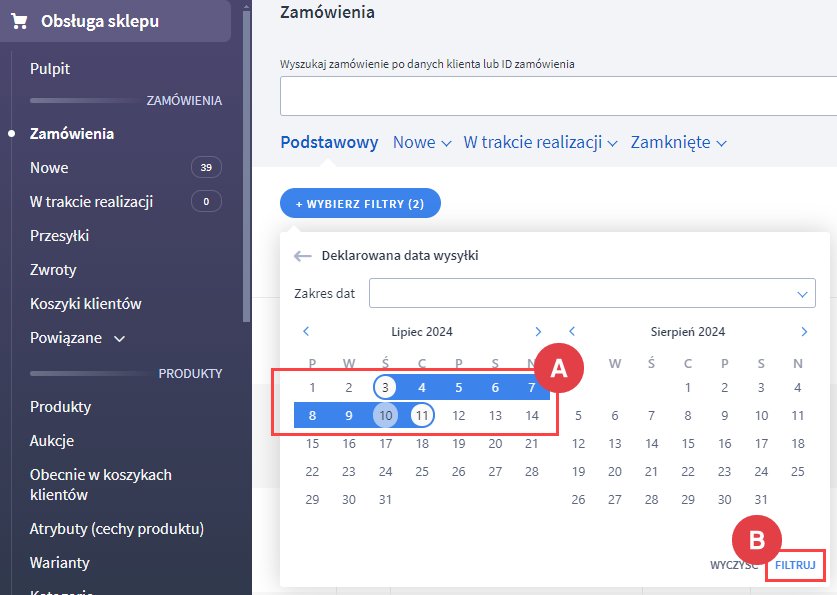837x595 pixels.
Task: Open Produkty in the sidebar menu
Action: (x=60, y=407)
